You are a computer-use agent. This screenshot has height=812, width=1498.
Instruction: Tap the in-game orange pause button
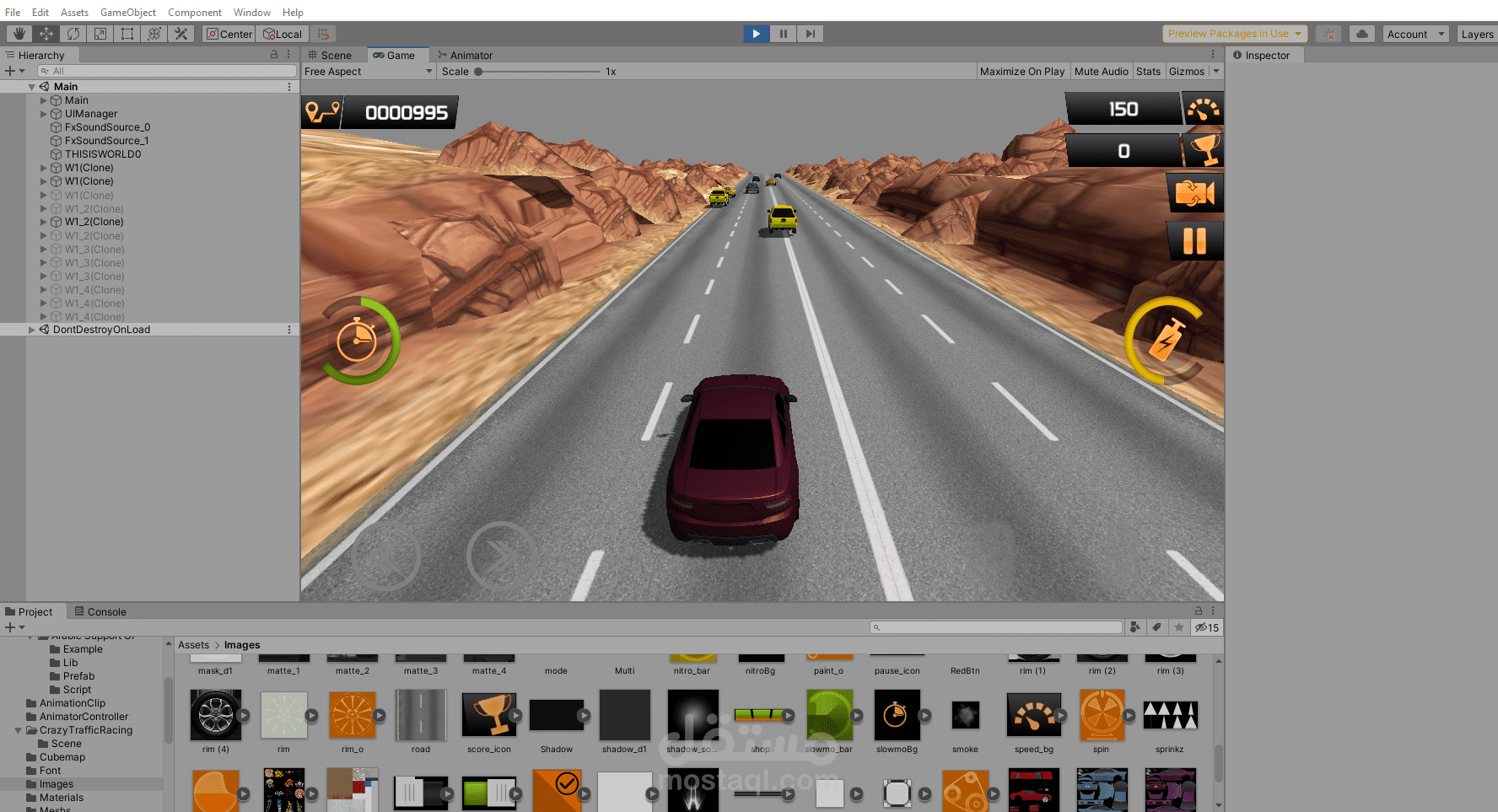point(1194,241)
